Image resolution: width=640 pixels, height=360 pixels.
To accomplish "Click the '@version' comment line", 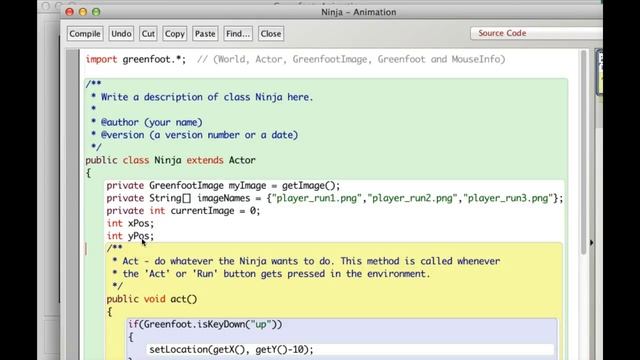I will (x=194, y=135).
